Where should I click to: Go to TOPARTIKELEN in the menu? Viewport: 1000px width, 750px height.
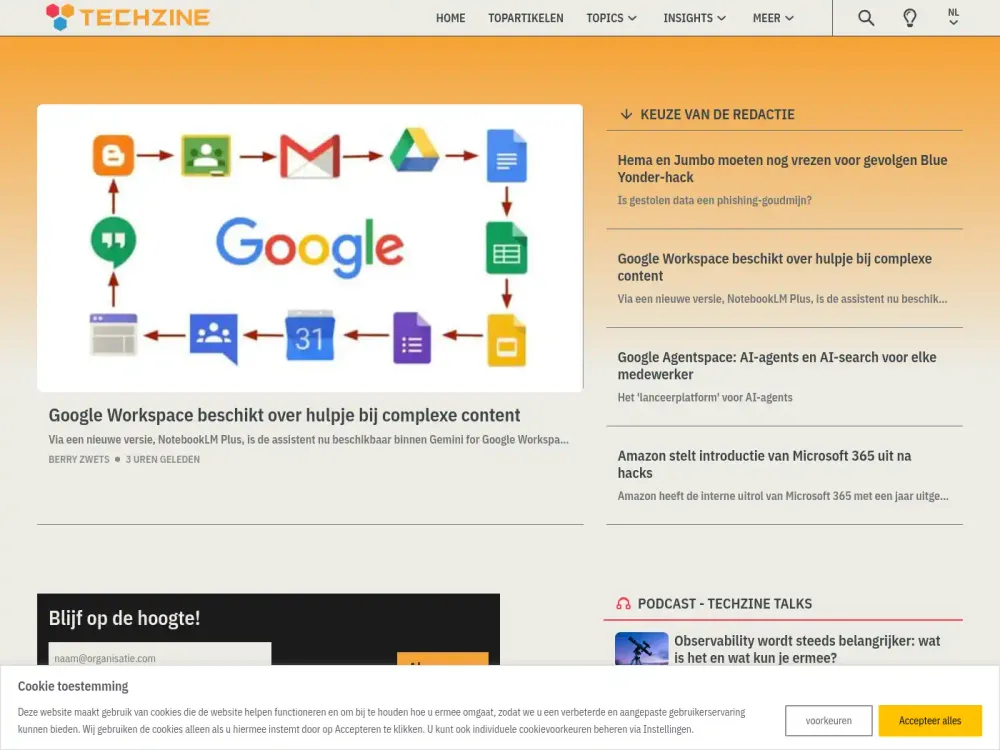[x=526, y=17]
